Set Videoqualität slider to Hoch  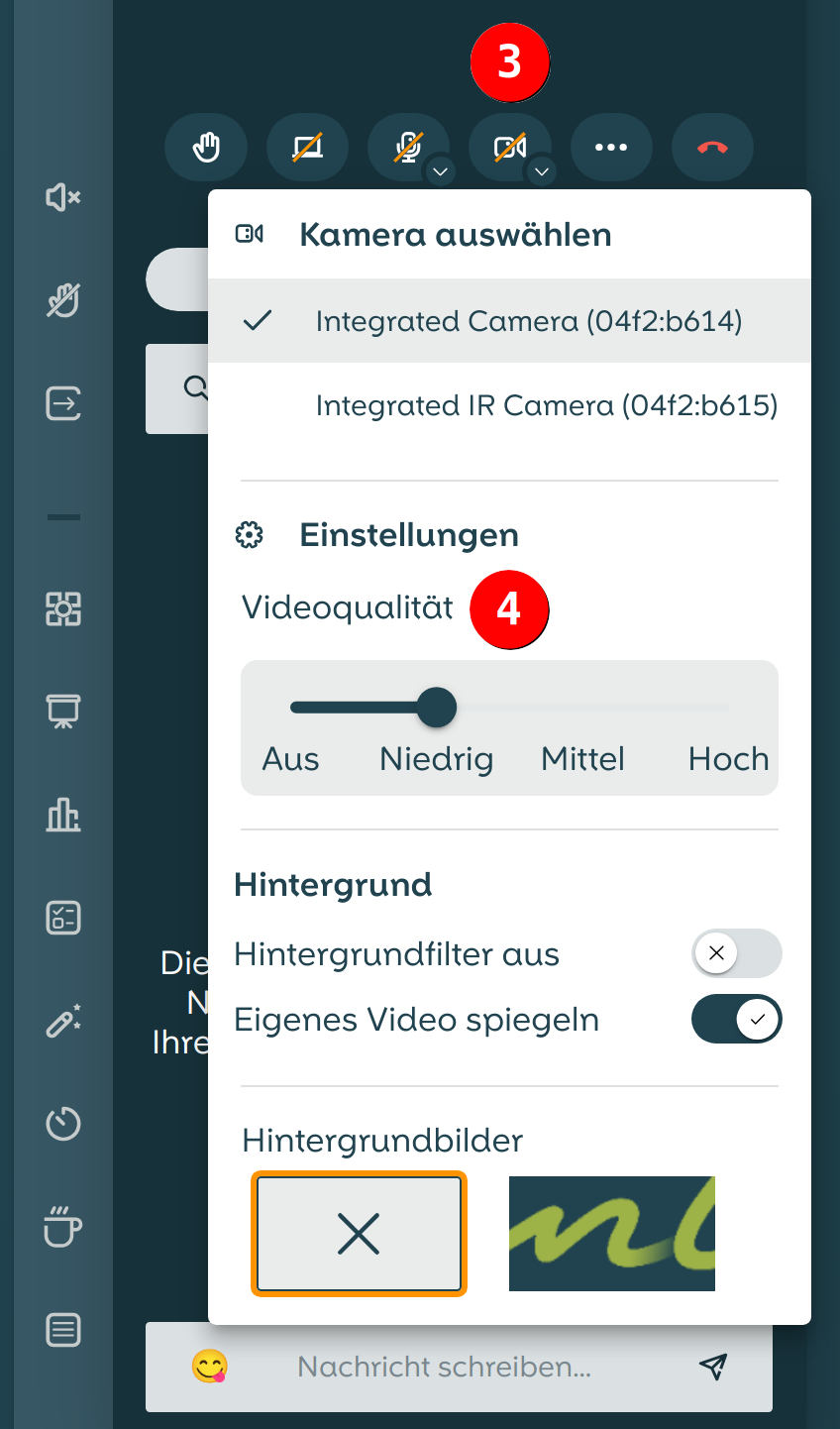click(x=728, y=707)
